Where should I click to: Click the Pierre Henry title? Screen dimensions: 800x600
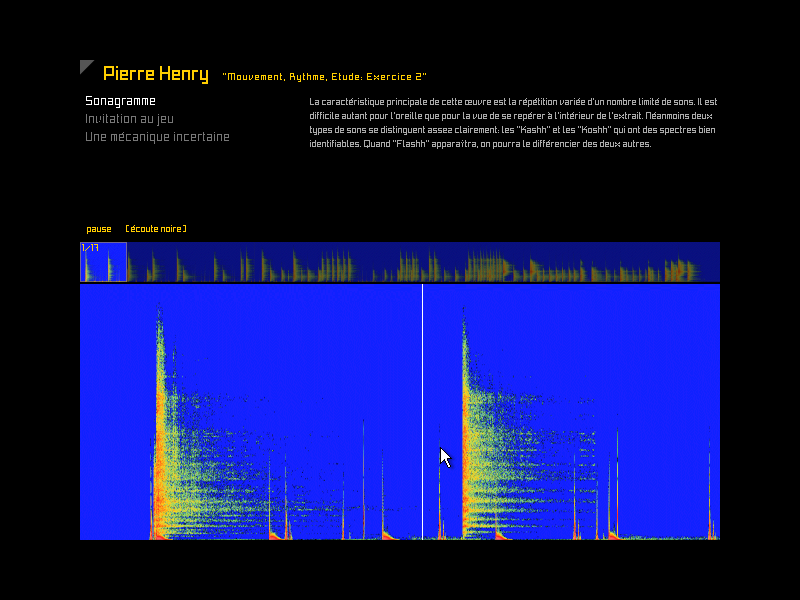[x=156, y=74]
